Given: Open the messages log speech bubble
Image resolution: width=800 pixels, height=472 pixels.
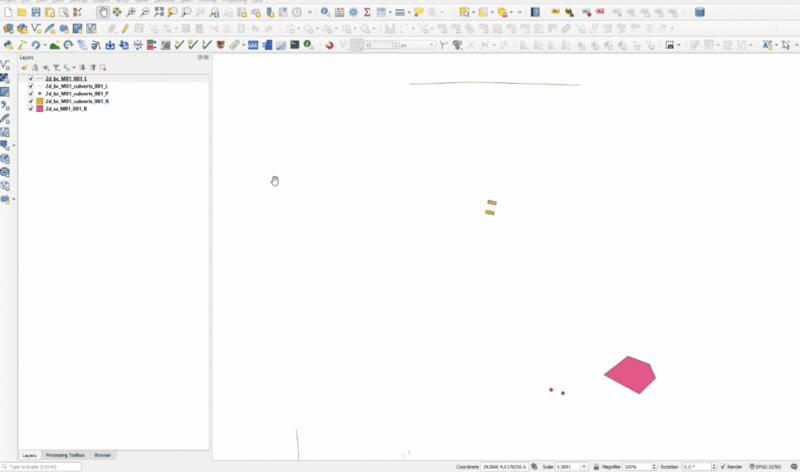Looking at the screenshot, I should [x=789, y=466].
